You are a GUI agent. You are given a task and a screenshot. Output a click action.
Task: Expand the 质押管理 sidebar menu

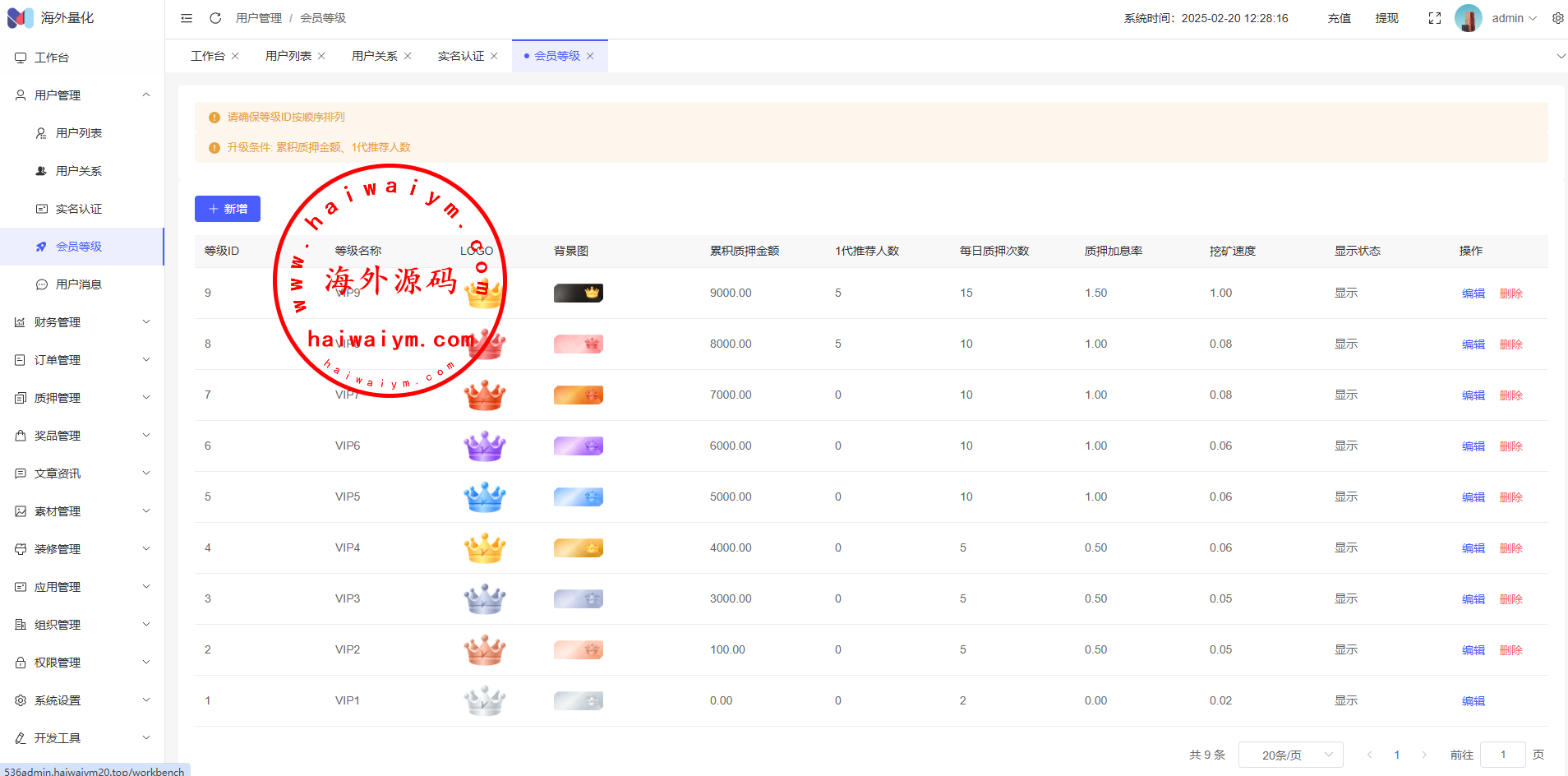[82, 398]
